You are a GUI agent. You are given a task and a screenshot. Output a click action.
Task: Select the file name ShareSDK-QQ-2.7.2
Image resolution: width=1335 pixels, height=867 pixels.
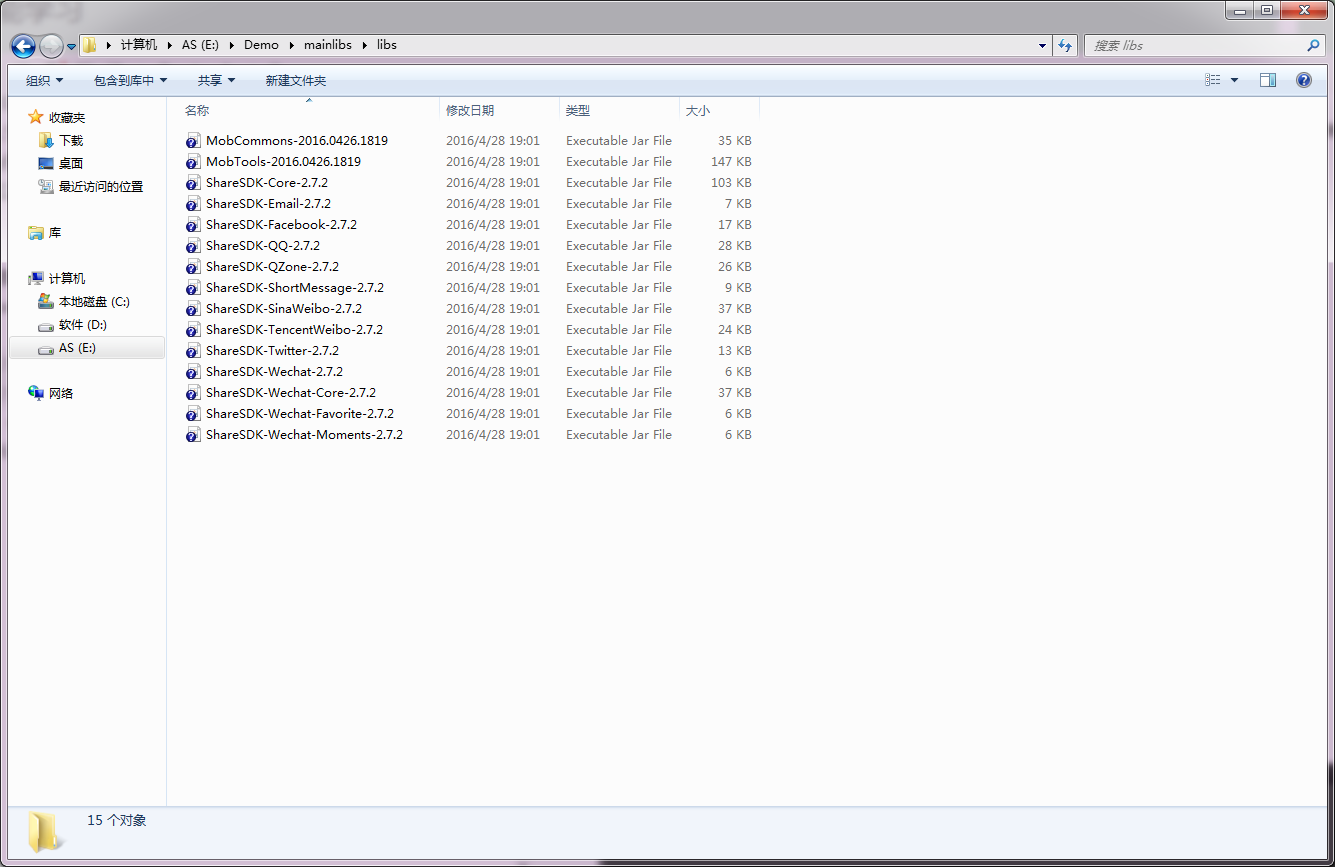(x=263, y=246)
